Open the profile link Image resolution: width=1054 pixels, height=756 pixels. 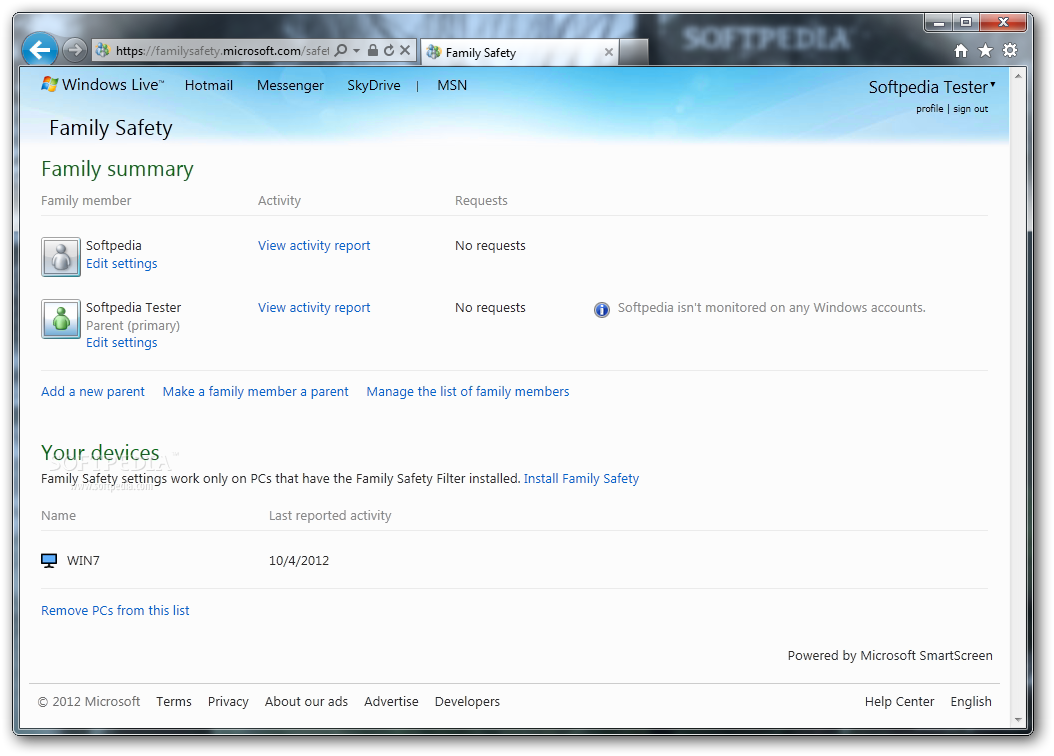click(929, 108)
